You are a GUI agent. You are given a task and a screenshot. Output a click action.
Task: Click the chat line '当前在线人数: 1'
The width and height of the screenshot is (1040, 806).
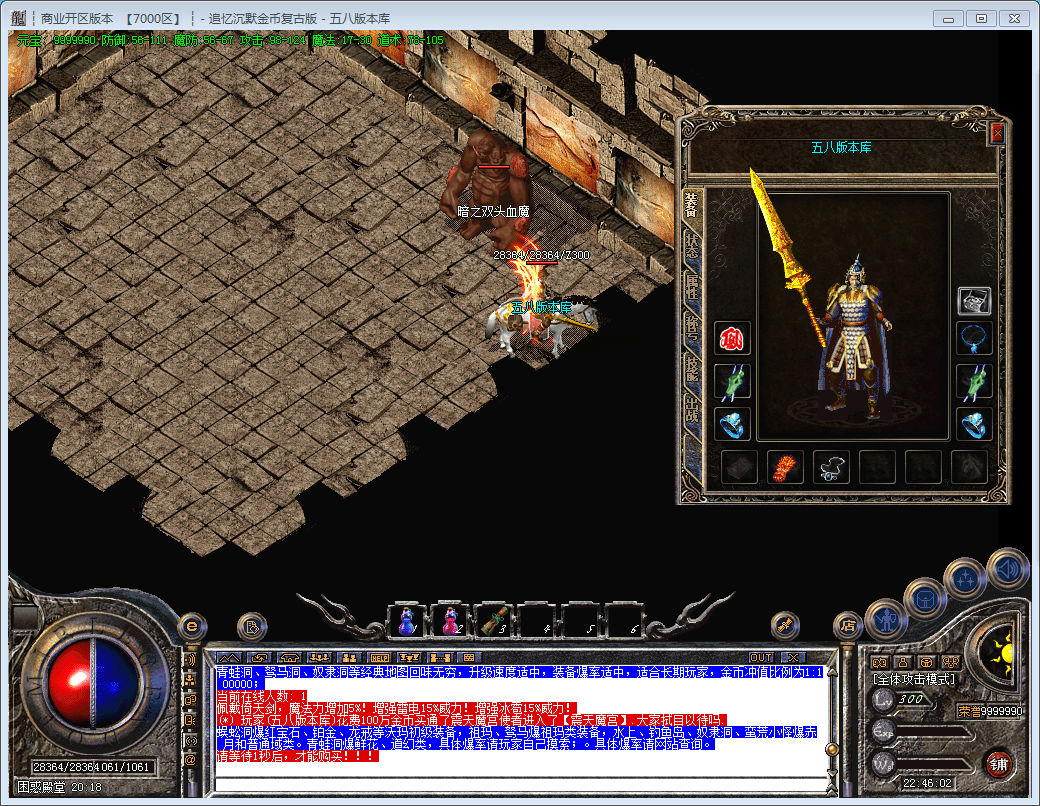point(262,696)
